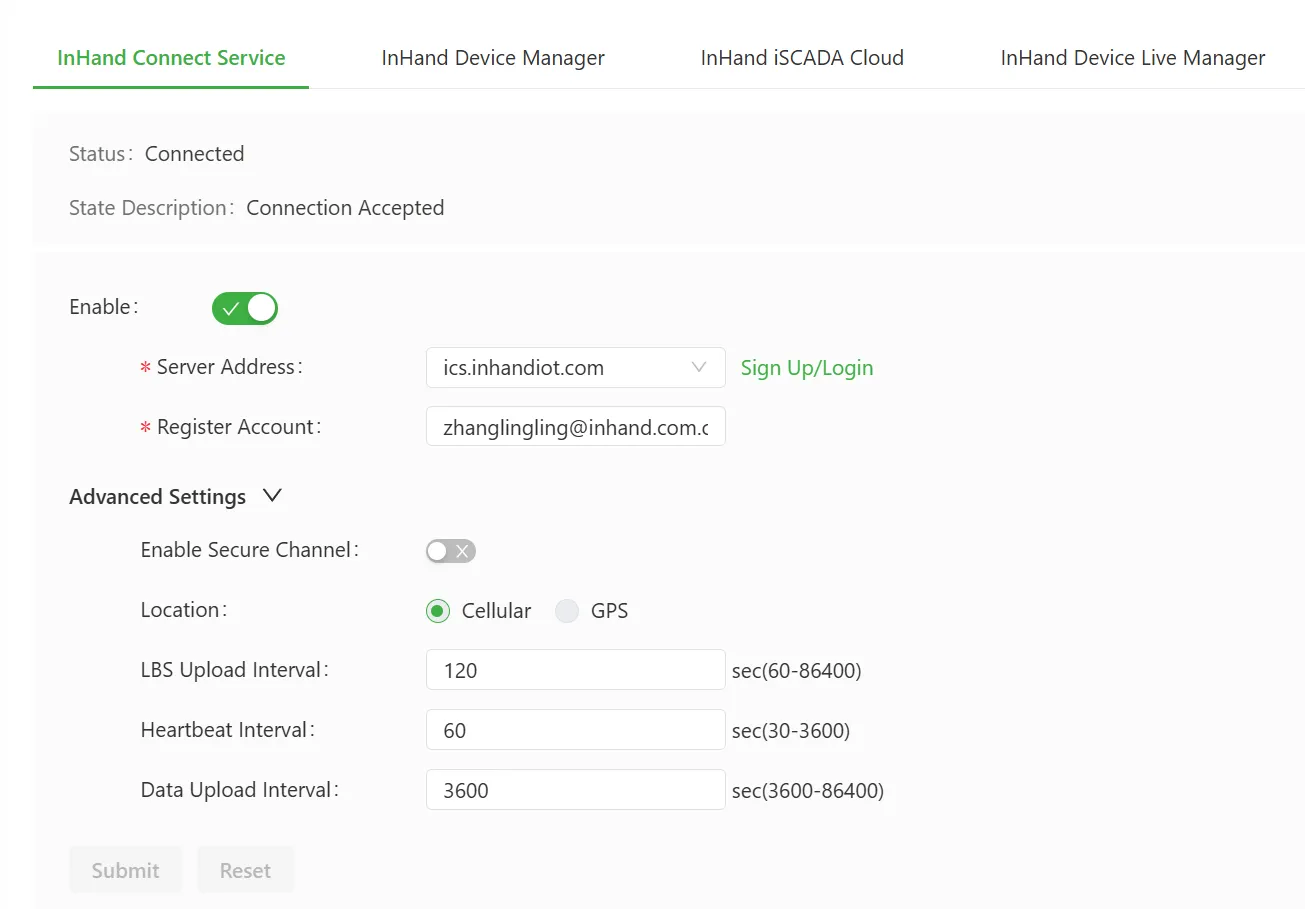
Task: Click the Heartbeat Interval input field
Action: (x=576, y=730)
